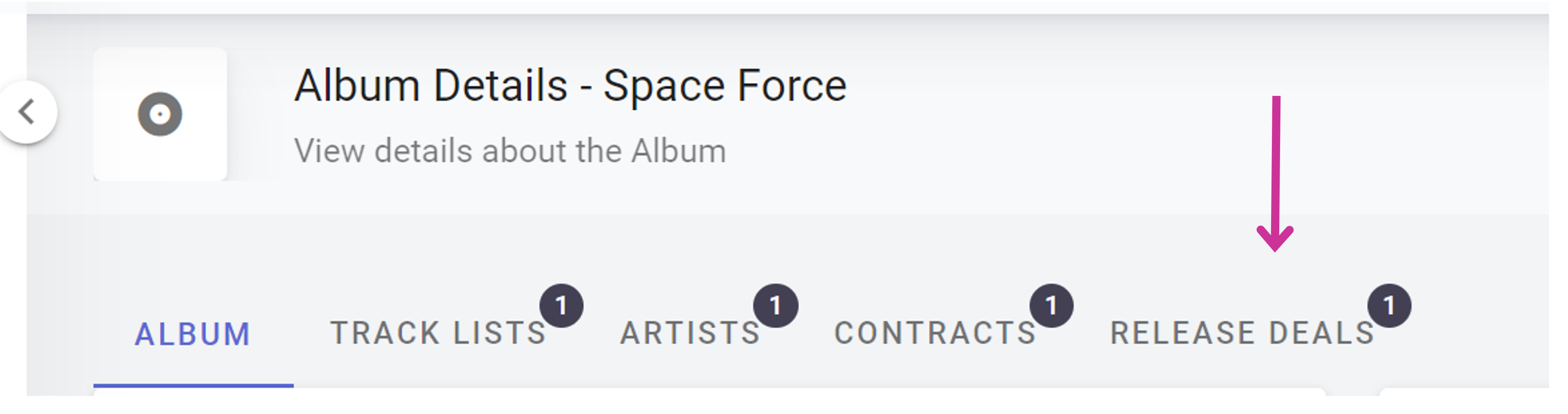Click the back chevron arrow button
This screenshot has height=414, width=1568.
(27, 113)
